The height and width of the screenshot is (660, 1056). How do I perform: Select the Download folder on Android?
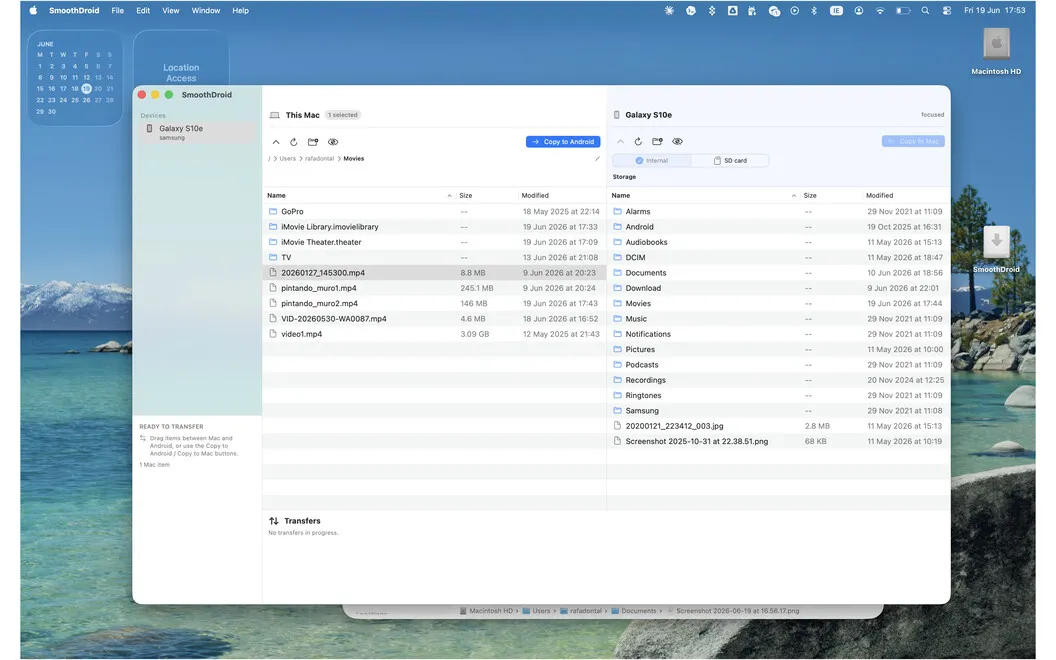(x=779, y=288)
